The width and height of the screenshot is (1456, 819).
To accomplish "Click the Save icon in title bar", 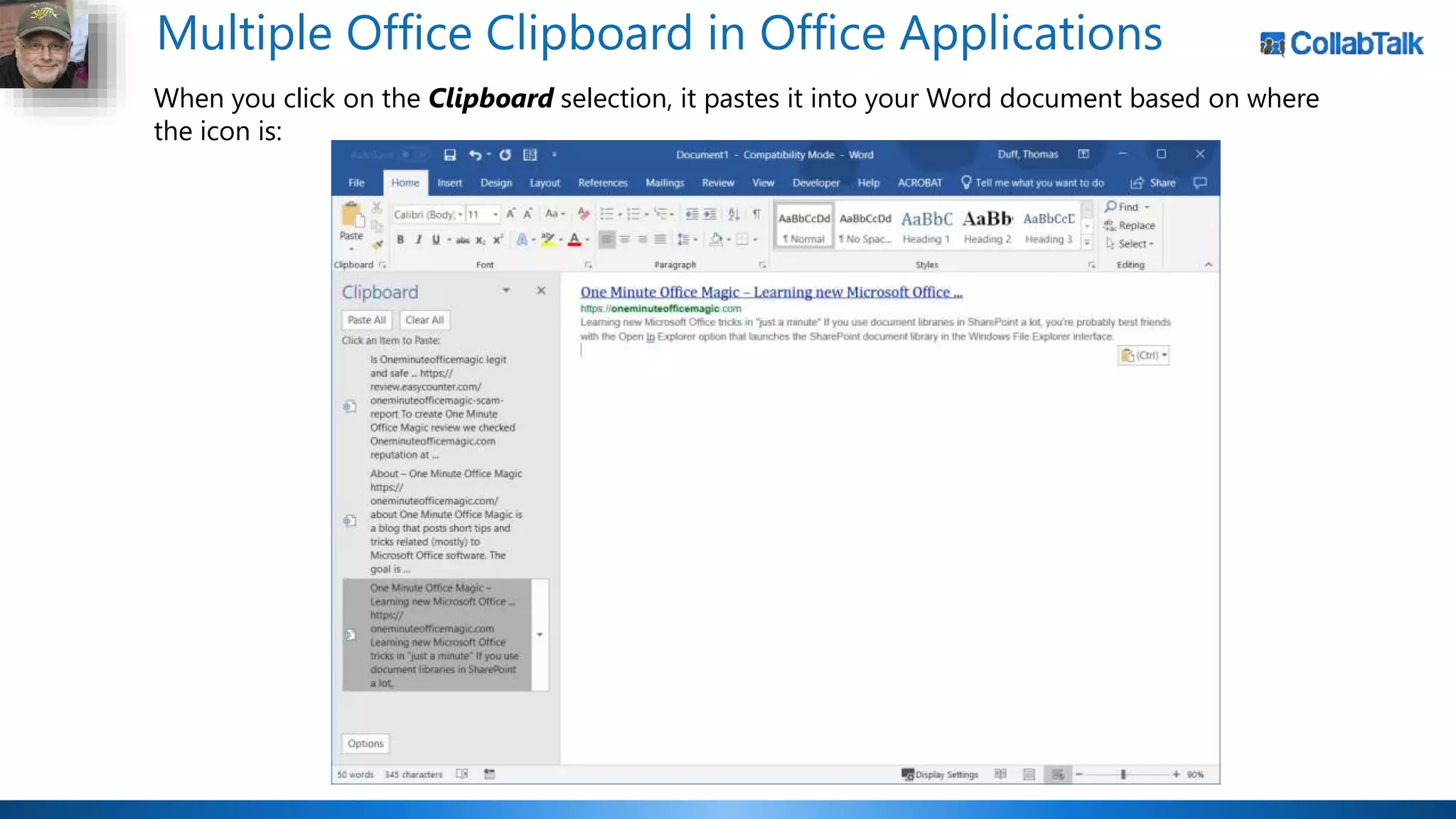I will pyautogui.click(x=449, y=155).
